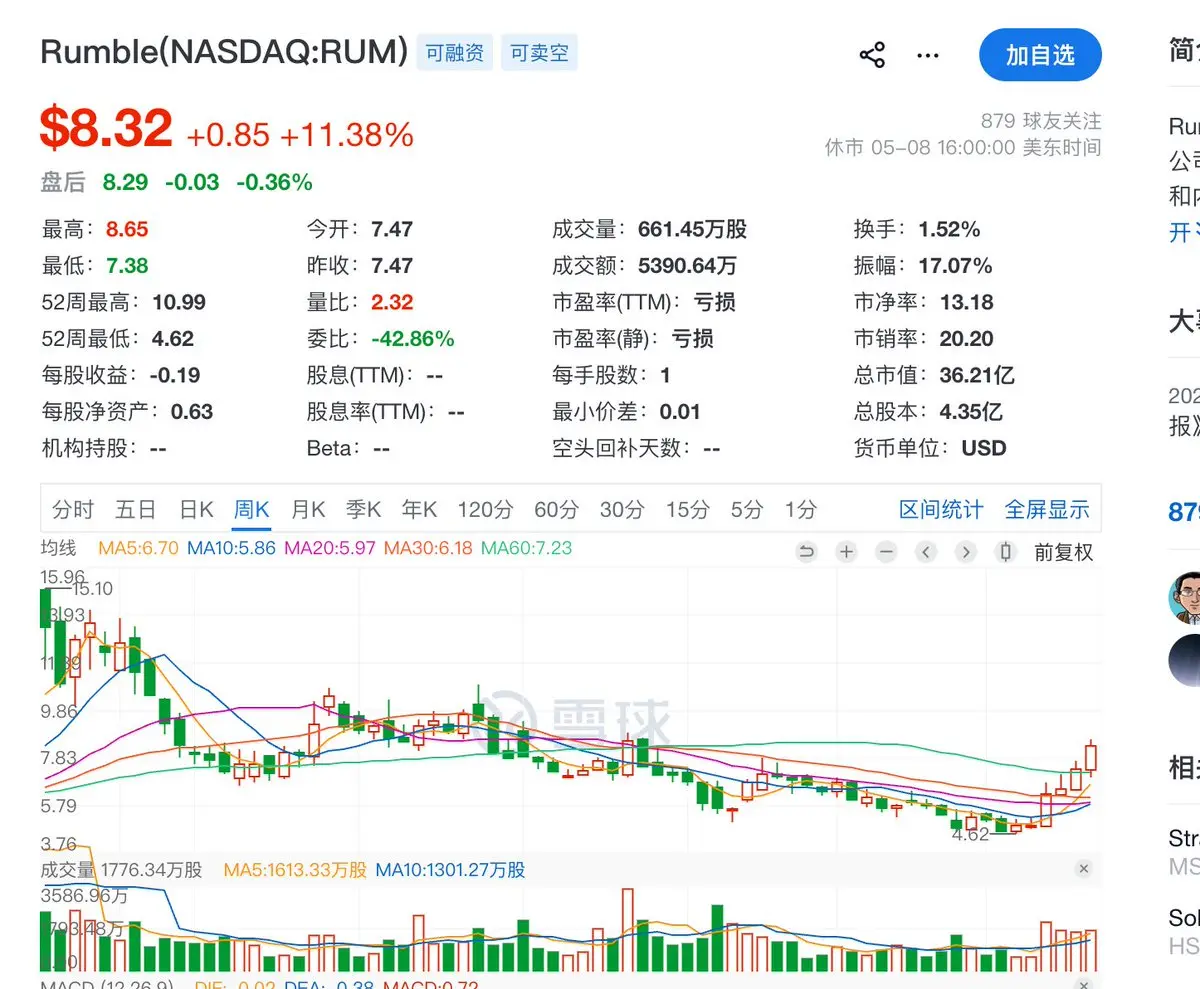Click the volume MA10:1301.27万股 label
Screen dimensions: 1200x989
point(450,870)
